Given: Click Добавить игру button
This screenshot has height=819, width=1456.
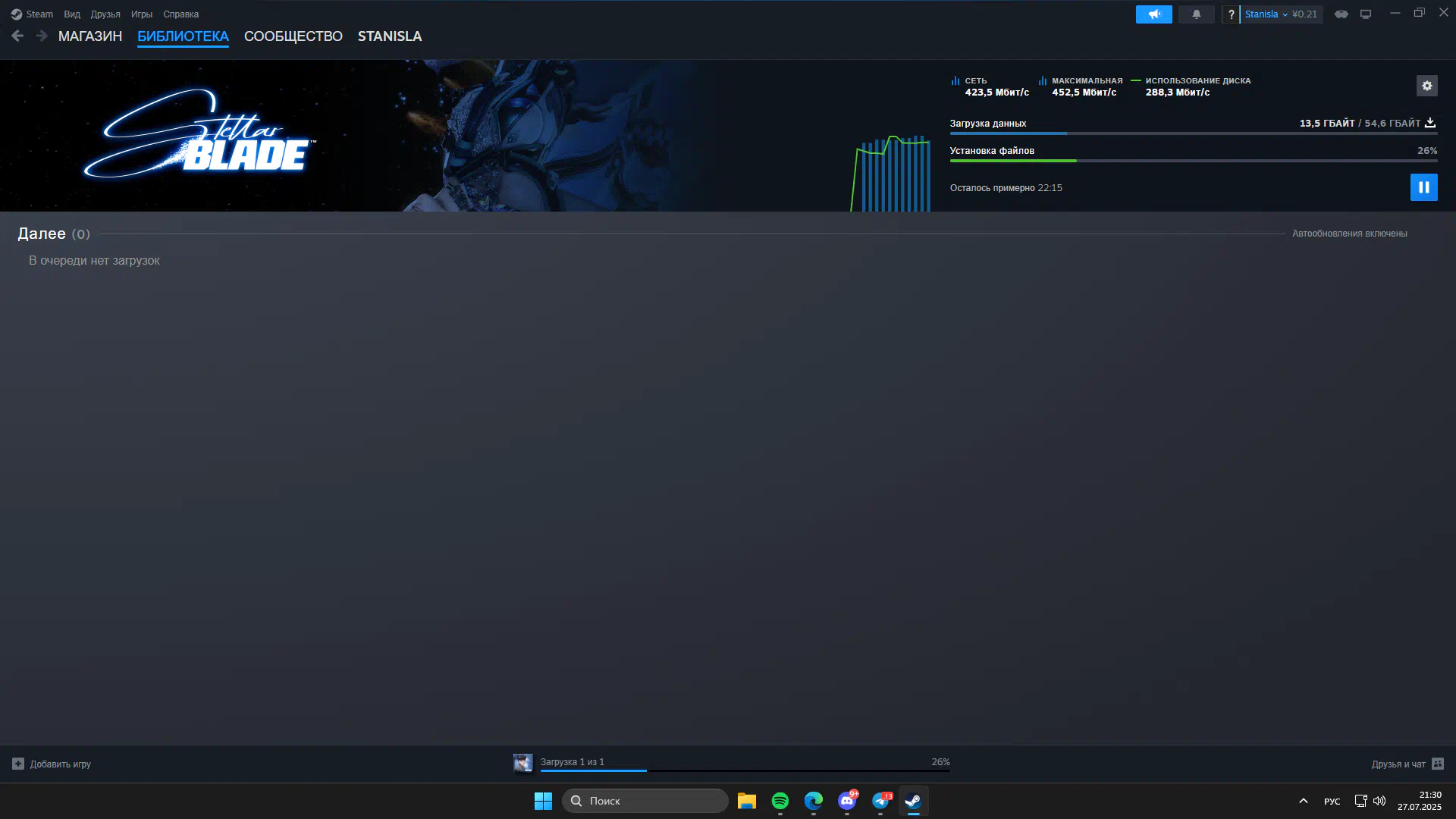Looking at the screenshot, I should (52, 764).
